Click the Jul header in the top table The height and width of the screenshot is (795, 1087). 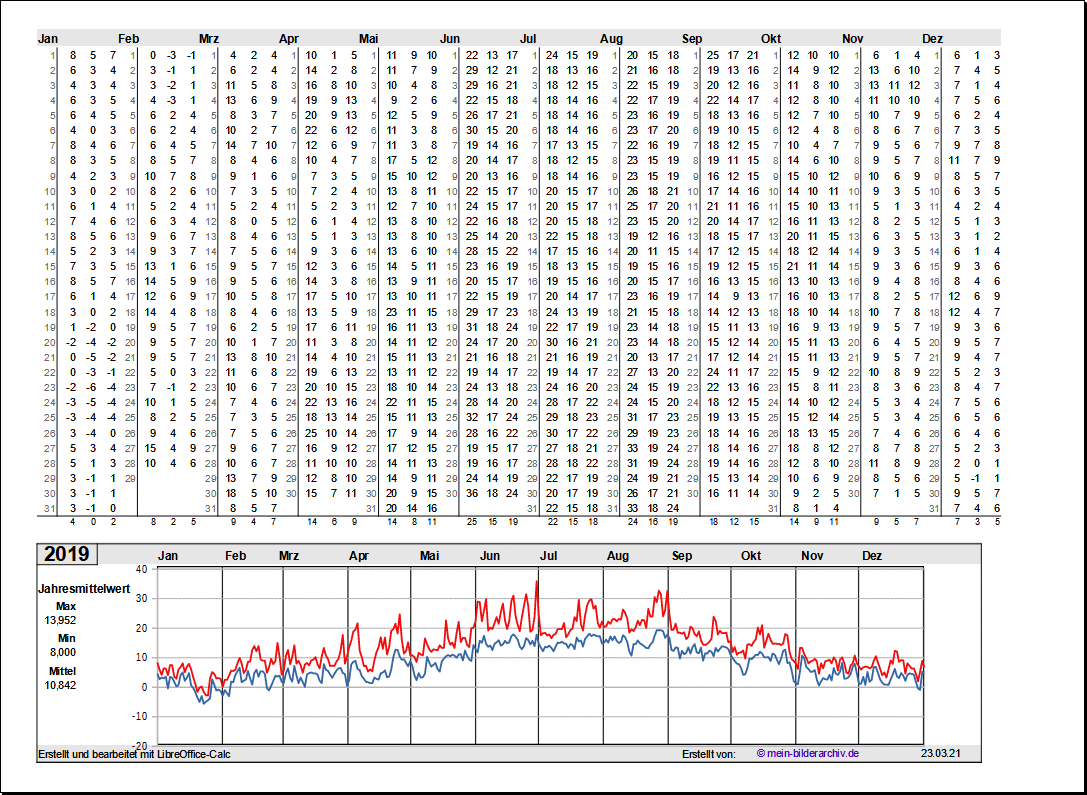[x=530, y=38]
